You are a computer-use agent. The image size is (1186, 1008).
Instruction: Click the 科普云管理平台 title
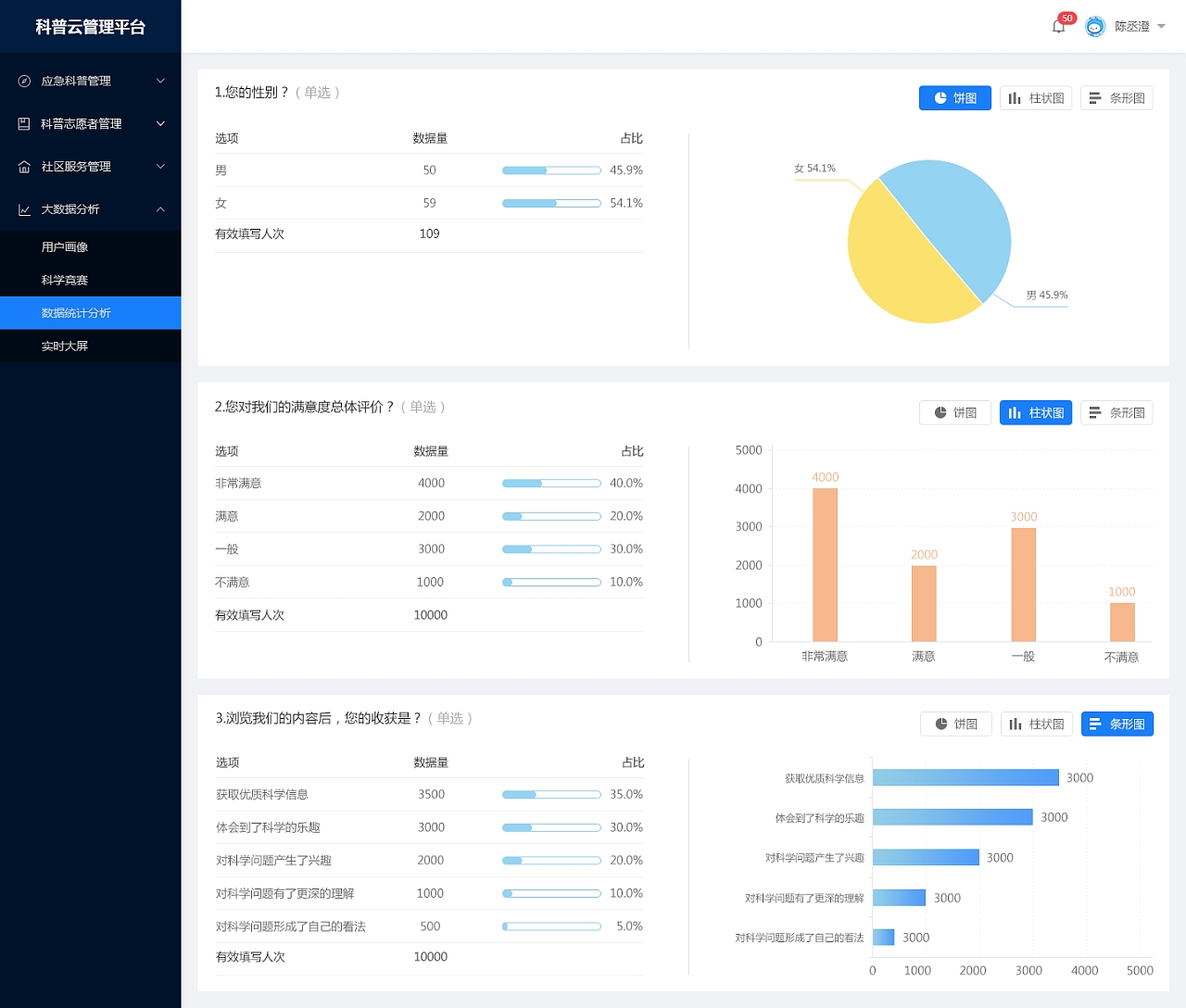tap(90, 27)
